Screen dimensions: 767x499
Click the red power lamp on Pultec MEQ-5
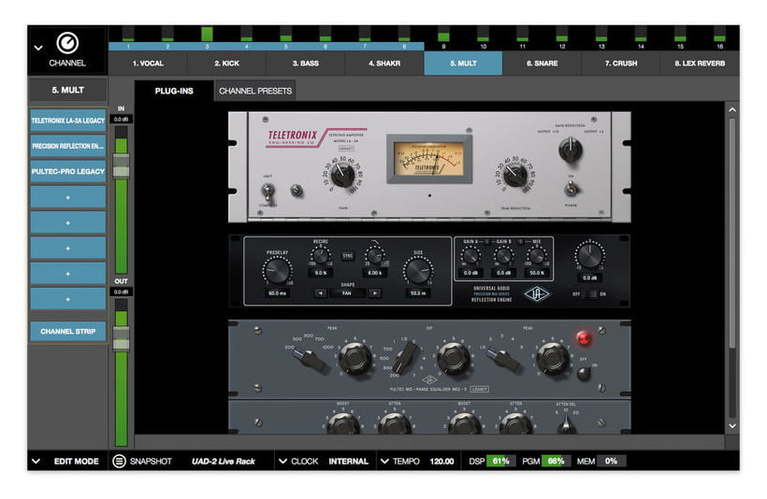584,338
